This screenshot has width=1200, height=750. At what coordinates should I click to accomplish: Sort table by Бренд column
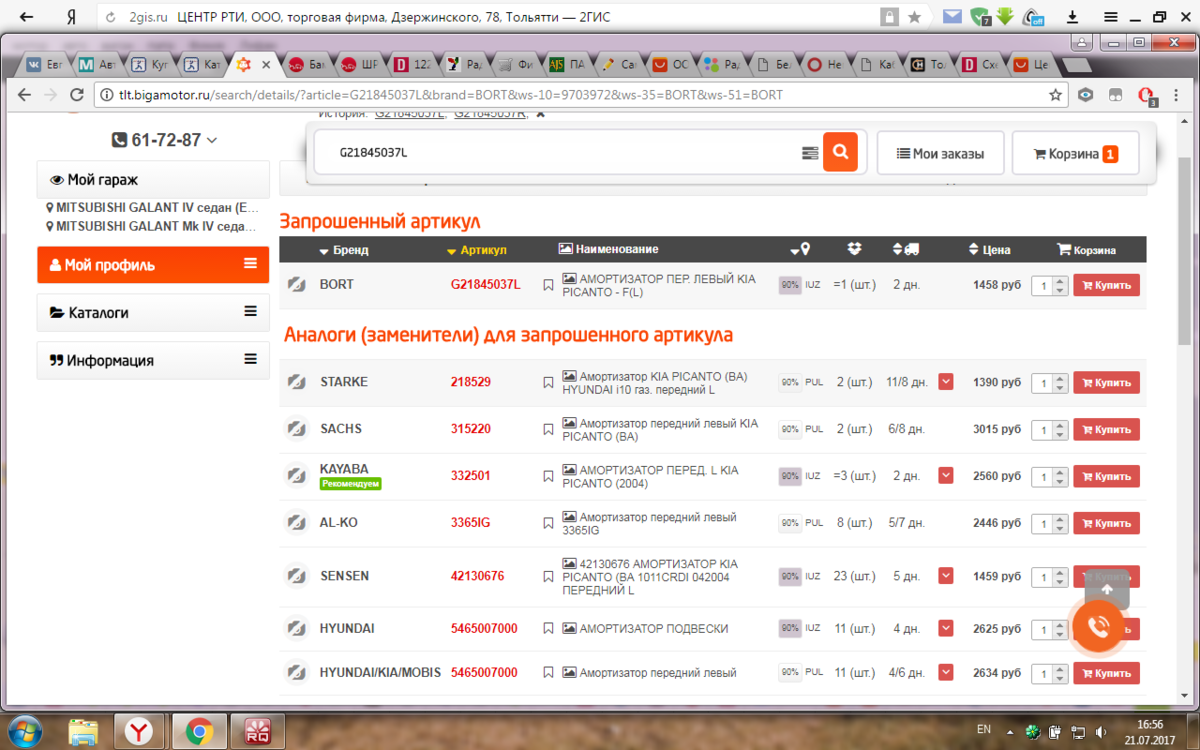tap(343, 250)
